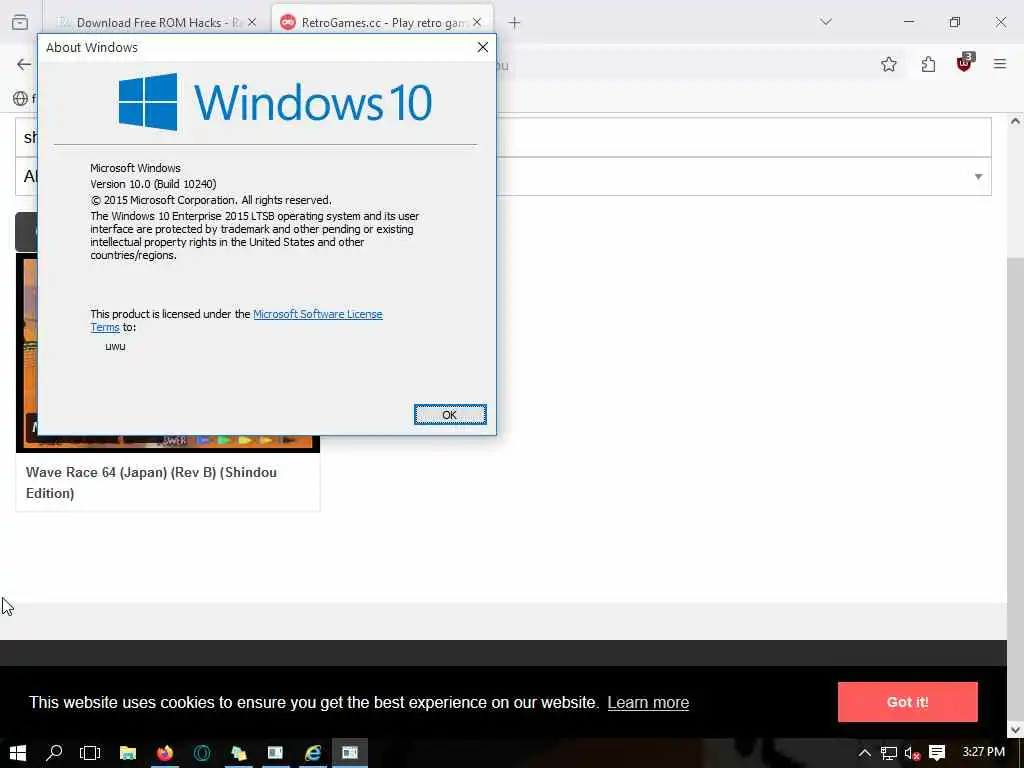
Task: Close the Download Free ROM Hacks tab
Action: click(x=252, y=23)
